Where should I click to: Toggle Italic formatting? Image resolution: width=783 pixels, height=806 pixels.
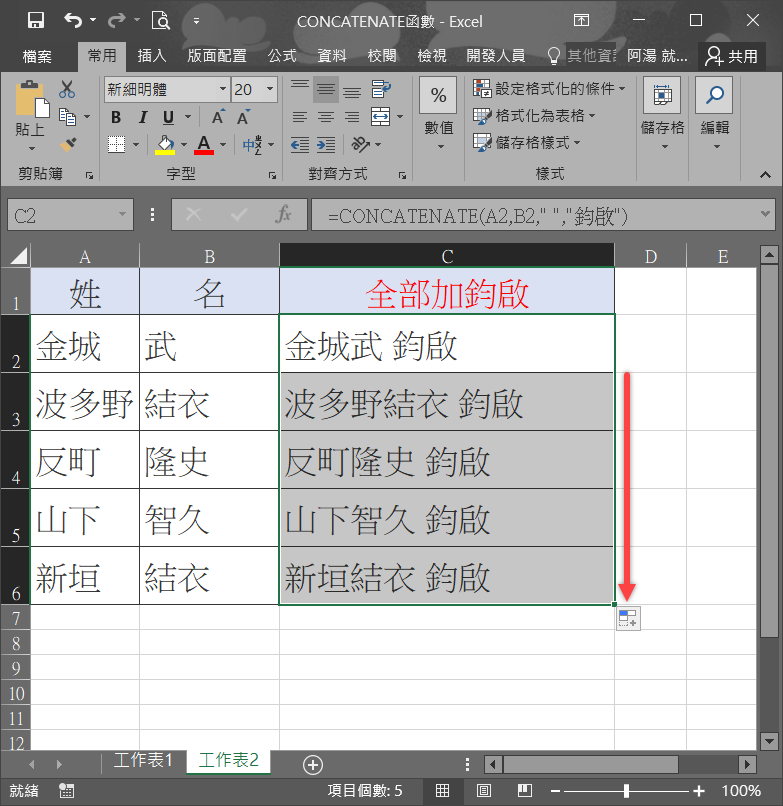click(142, 117)
